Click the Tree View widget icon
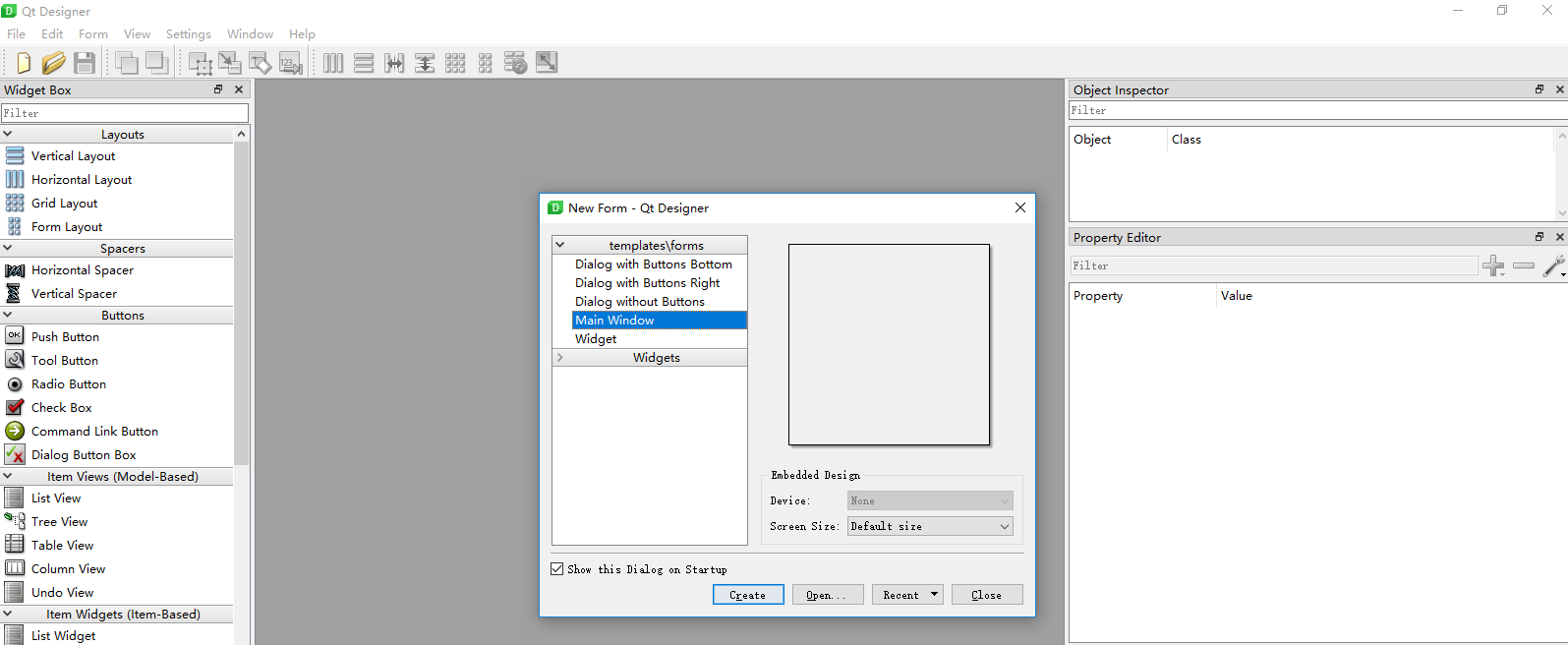 click(x=15, y=521)
